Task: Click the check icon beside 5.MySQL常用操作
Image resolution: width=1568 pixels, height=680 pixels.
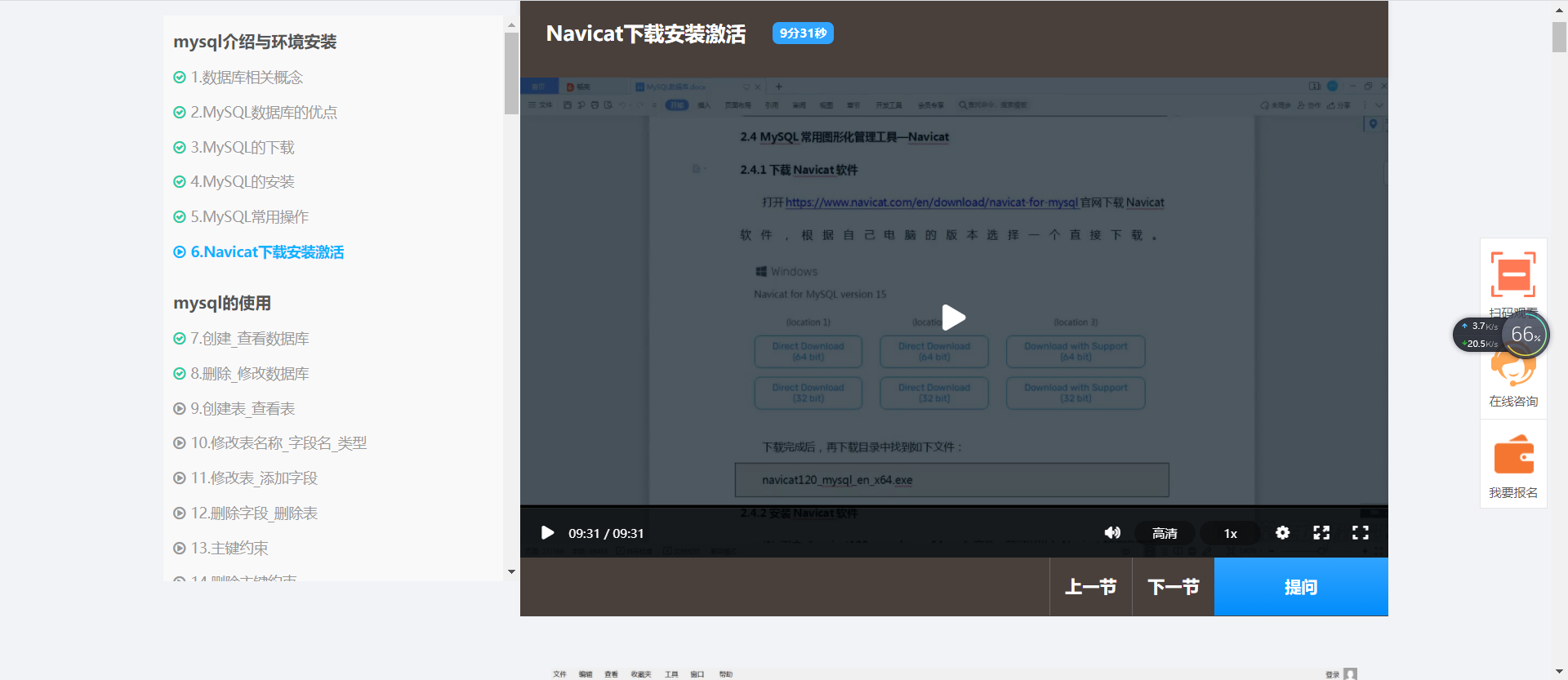Action: [x=180, y=217]
